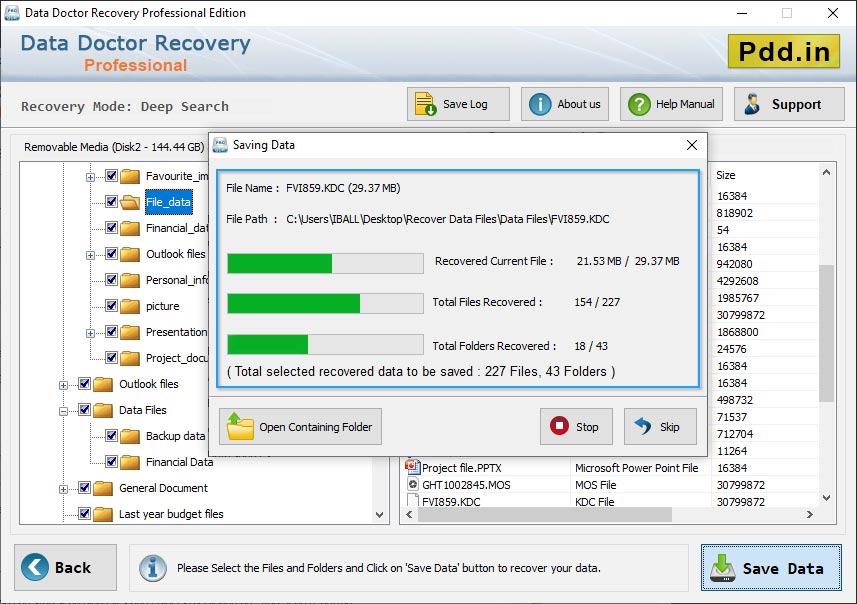Select the Personal_info folder label
Screen dimensions: 857x604
tap(177, 280)
